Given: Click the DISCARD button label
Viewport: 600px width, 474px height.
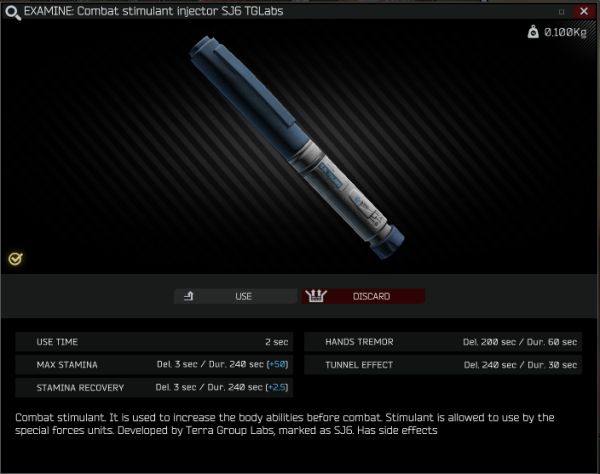Looking at the screenshot, I should click(371, 296).
